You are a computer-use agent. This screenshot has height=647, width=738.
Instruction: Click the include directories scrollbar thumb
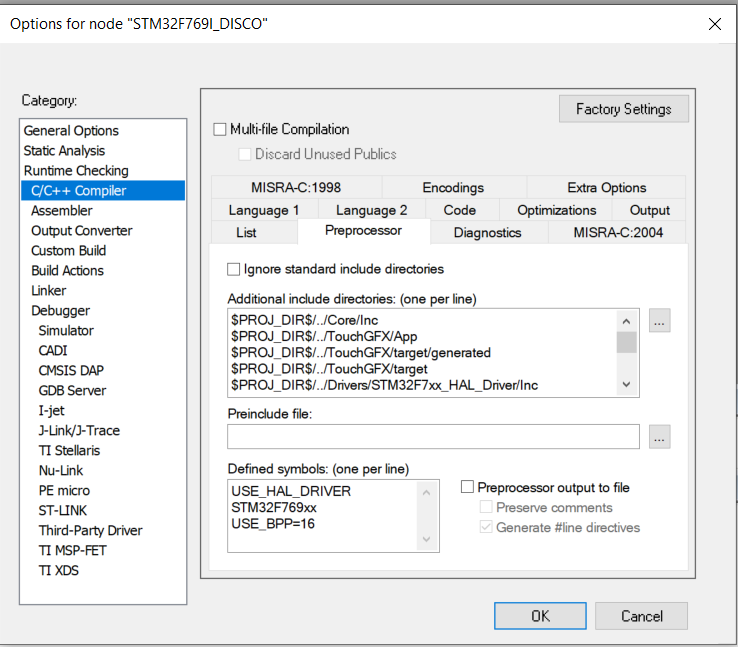(626, 342)
